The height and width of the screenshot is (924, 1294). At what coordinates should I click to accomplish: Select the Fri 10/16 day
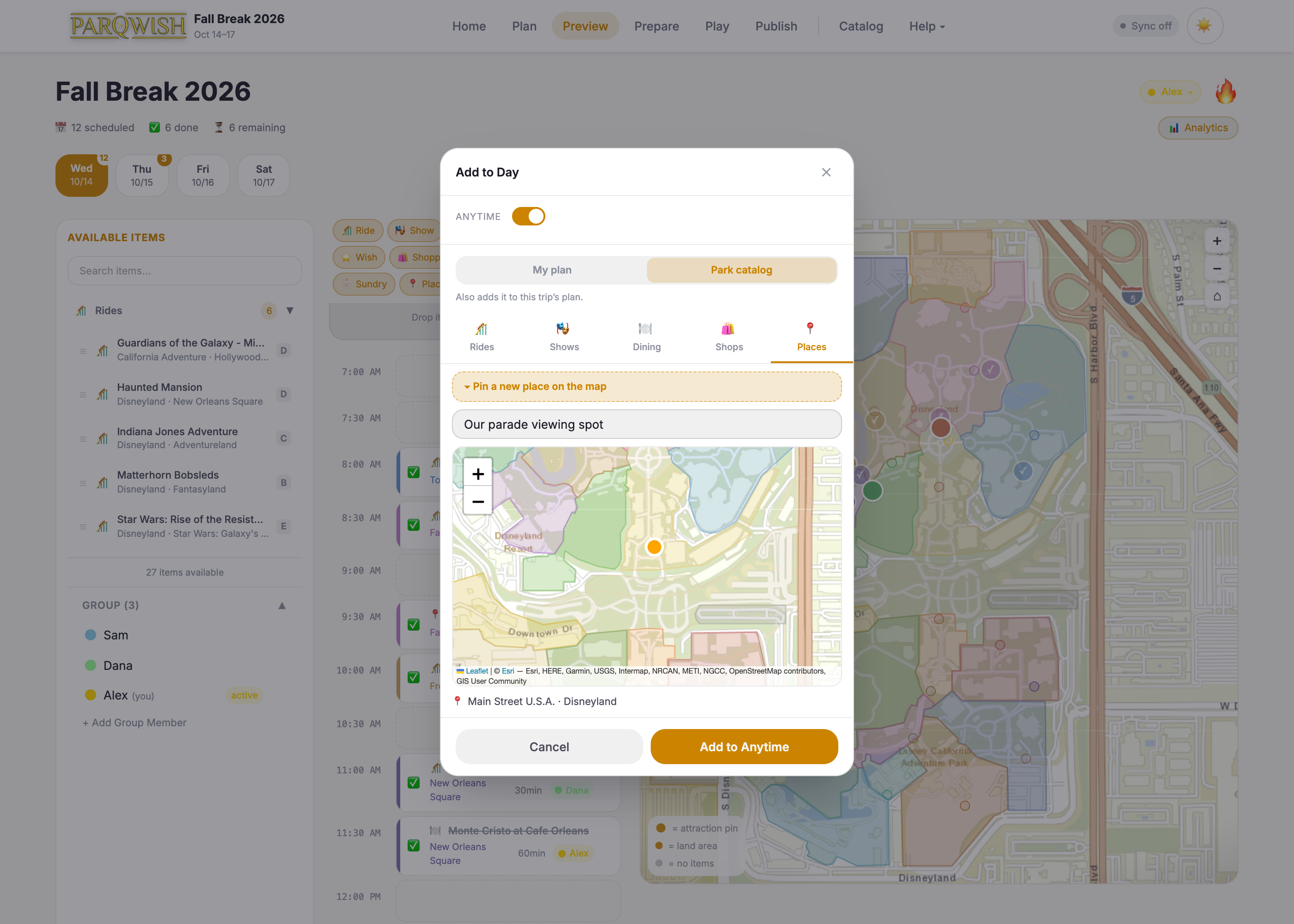[x=202, y=175]
